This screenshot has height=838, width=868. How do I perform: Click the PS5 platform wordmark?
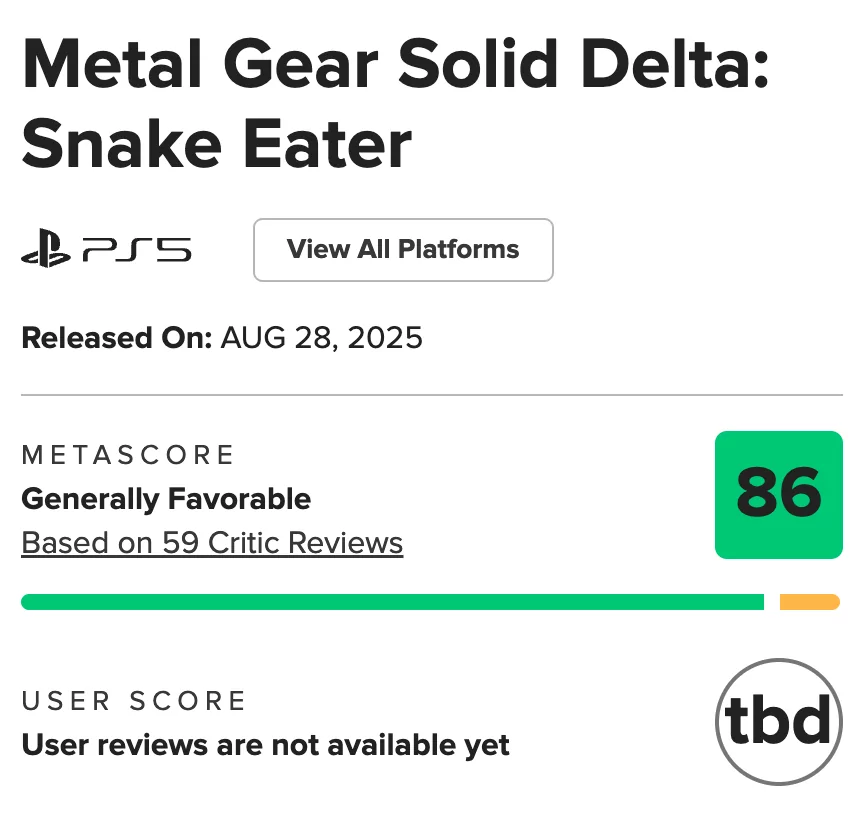click(137, 250)
